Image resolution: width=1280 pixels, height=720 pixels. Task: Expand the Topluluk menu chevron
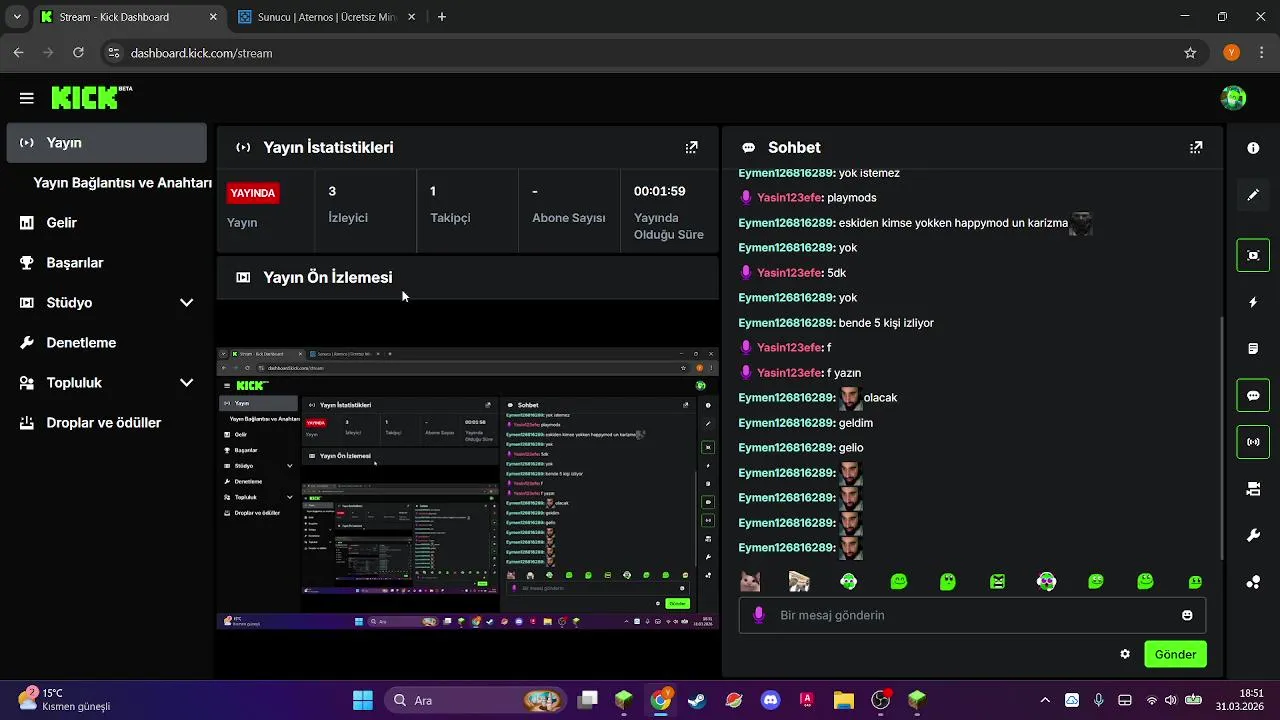(186, 383)
